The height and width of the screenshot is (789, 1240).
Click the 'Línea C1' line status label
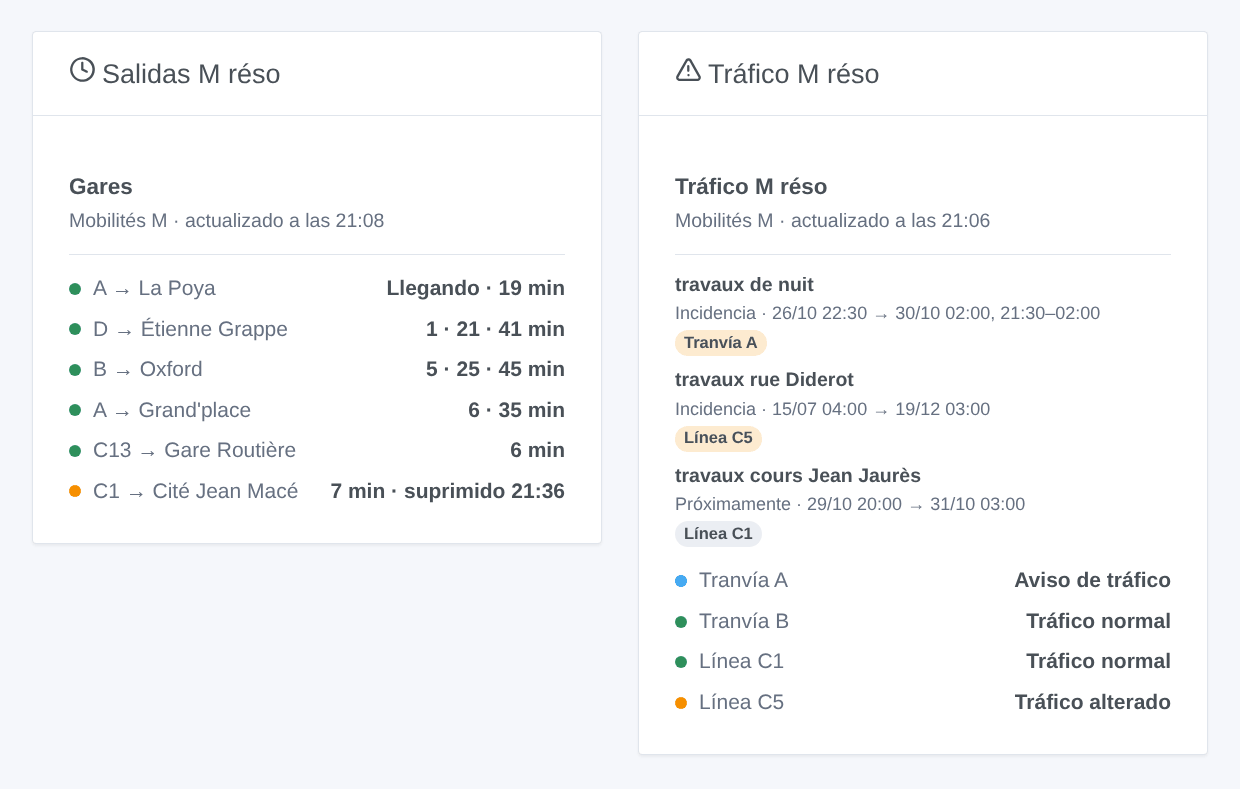coord(741,662)
